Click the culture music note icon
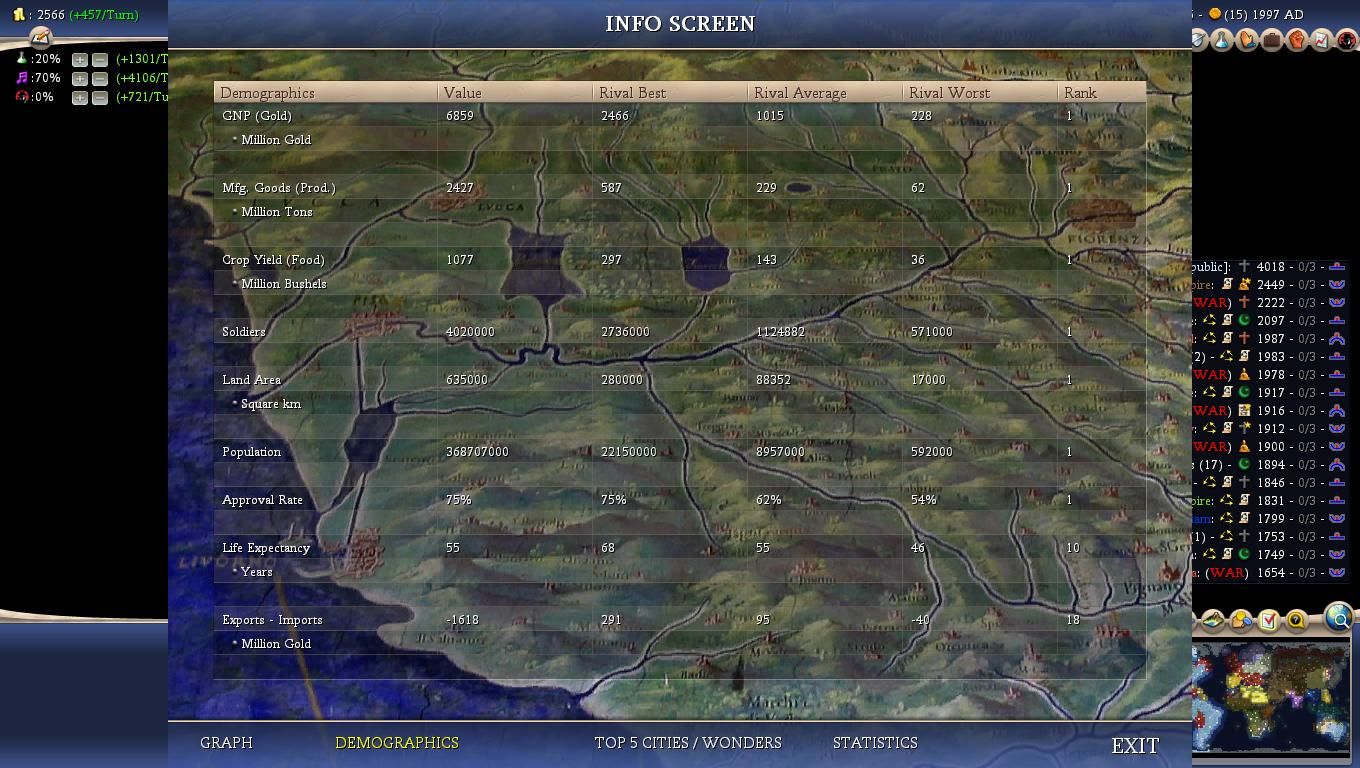The width and height of the screenshot is (1360, 768). [21, 78]
